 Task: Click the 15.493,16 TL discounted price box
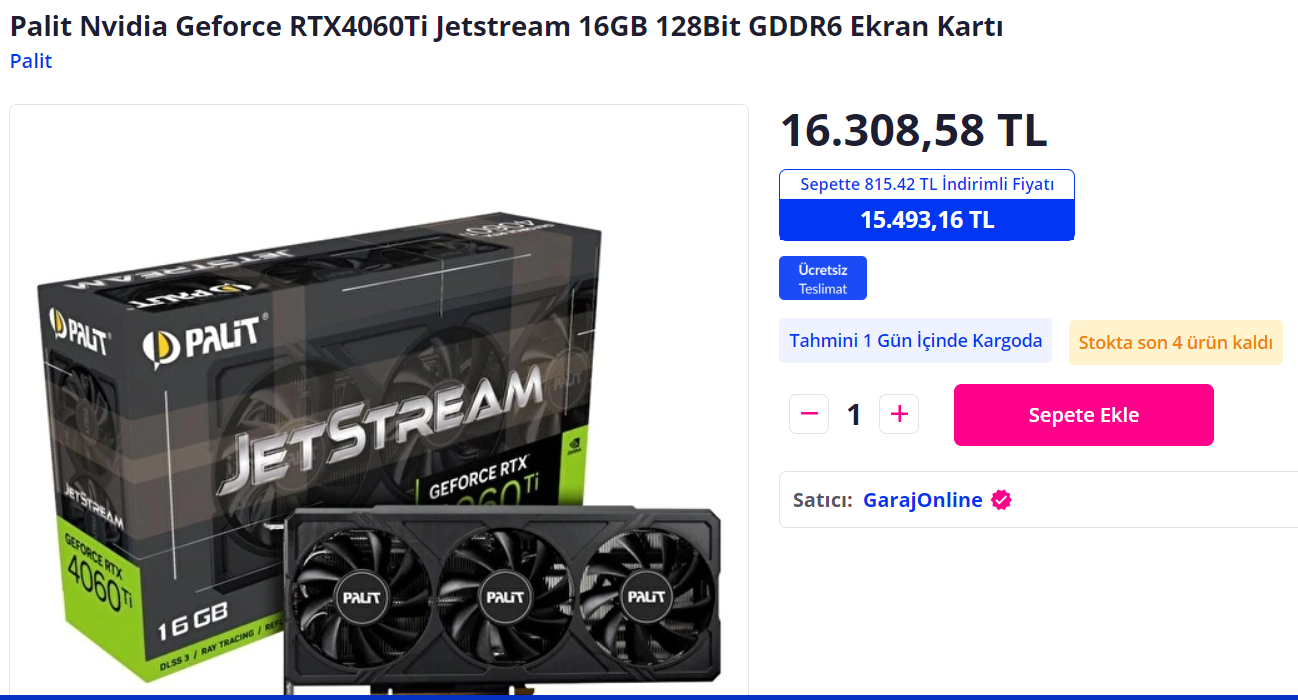(x=927, y=220)
